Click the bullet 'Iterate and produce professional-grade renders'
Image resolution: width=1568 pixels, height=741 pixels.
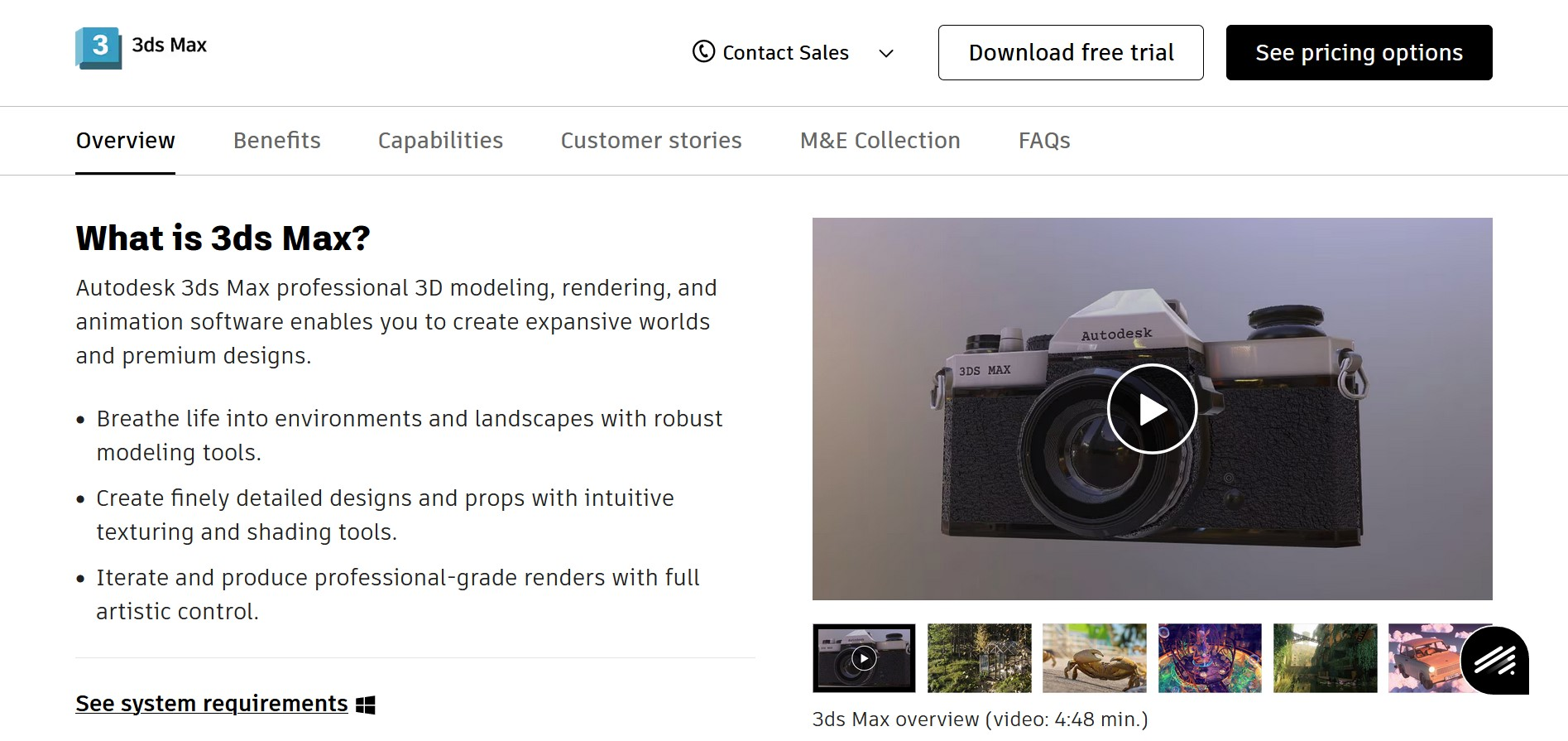397,594
